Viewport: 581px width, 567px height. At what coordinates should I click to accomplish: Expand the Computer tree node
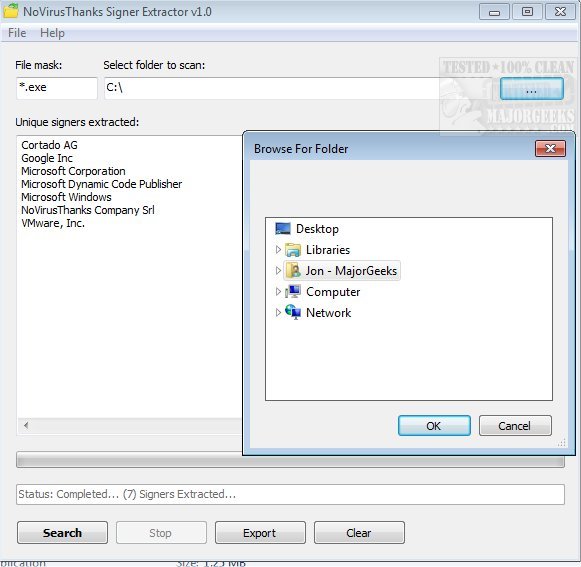click(278, 292)
